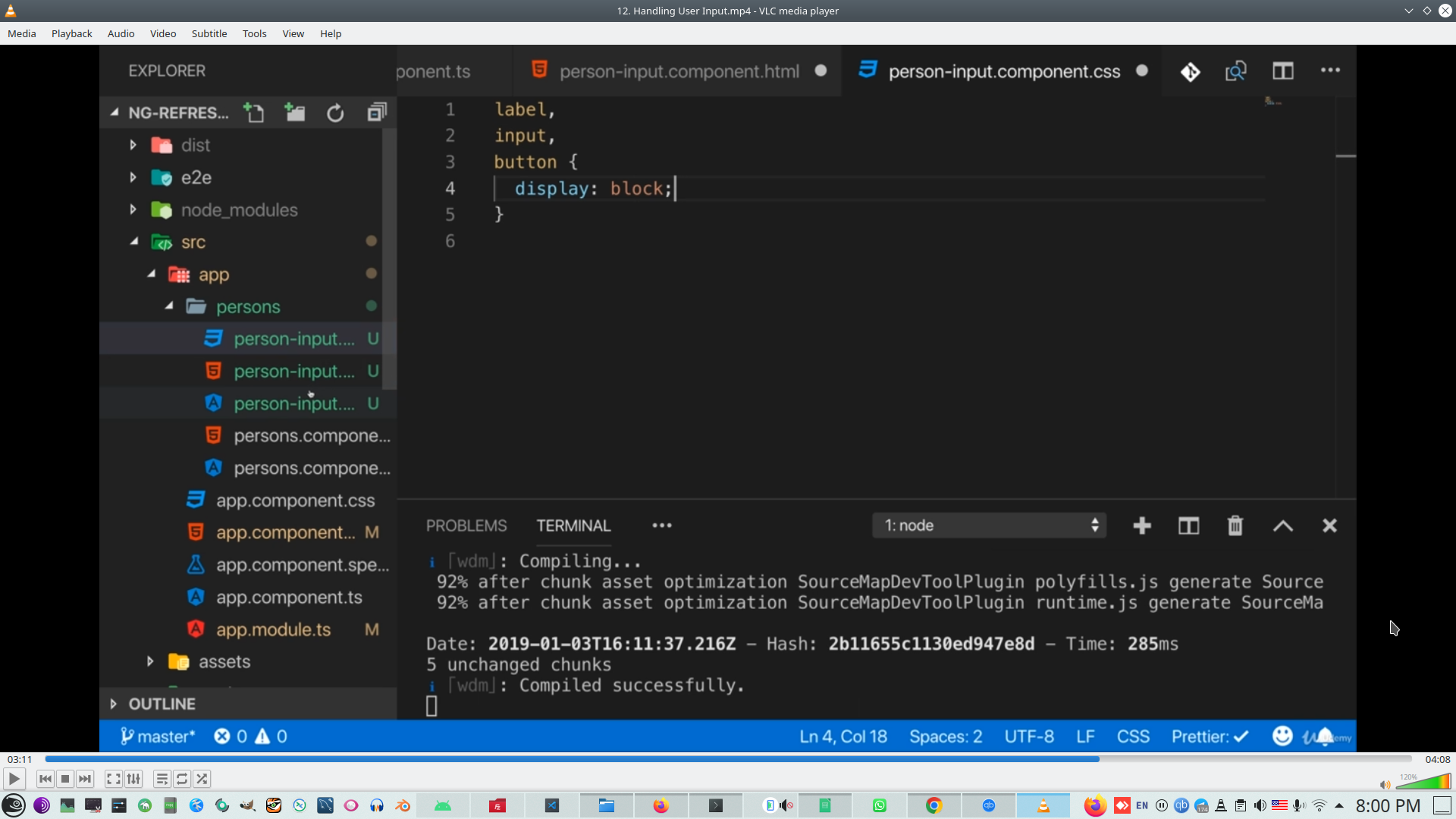The height and width of the screenshot is (819, 1456).
Task: Open the Tools menu
Action: click(254, 33)
